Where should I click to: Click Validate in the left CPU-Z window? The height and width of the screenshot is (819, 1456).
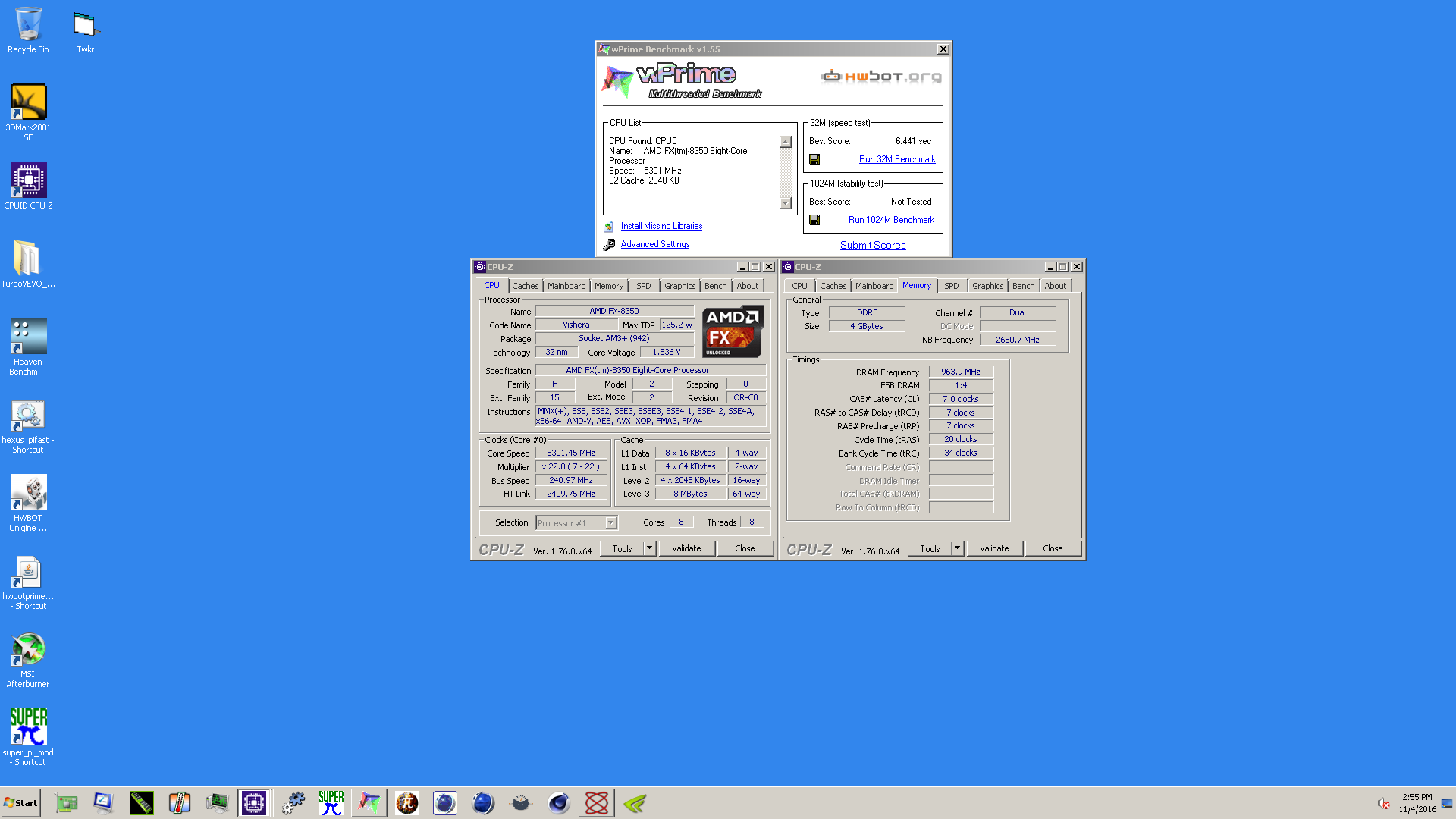point(686,548)
